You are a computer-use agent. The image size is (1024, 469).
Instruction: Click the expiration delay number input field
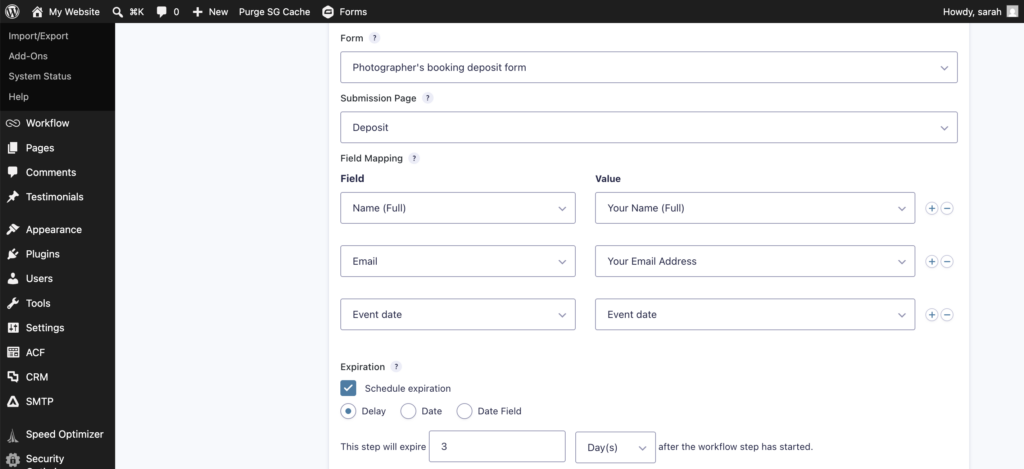[497, 447]
